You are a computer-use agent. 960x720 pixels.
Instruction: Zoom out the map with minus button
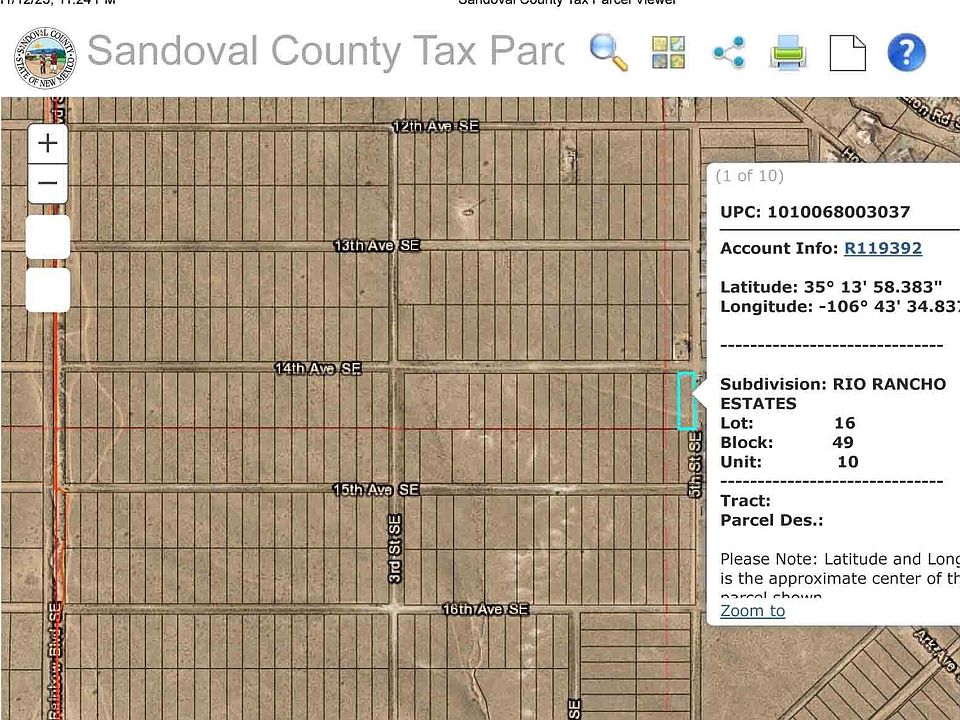48,183
